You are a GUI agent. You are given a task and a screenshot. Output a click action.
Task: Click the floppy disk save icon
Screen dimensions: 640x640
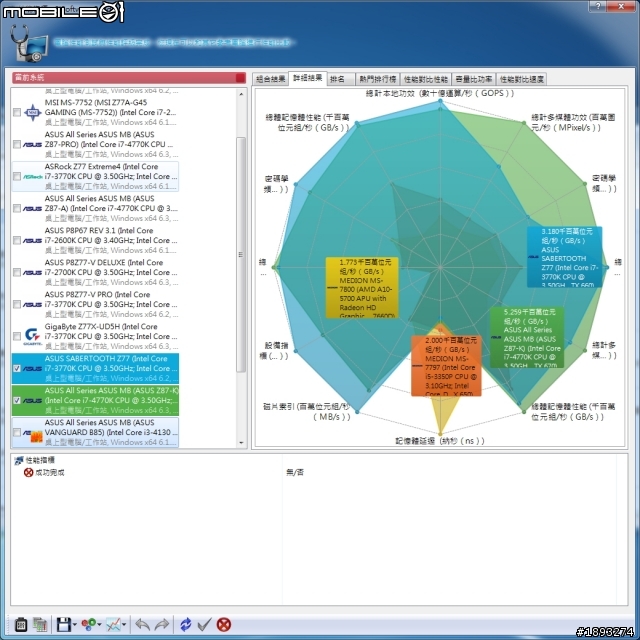coord(64,624)
